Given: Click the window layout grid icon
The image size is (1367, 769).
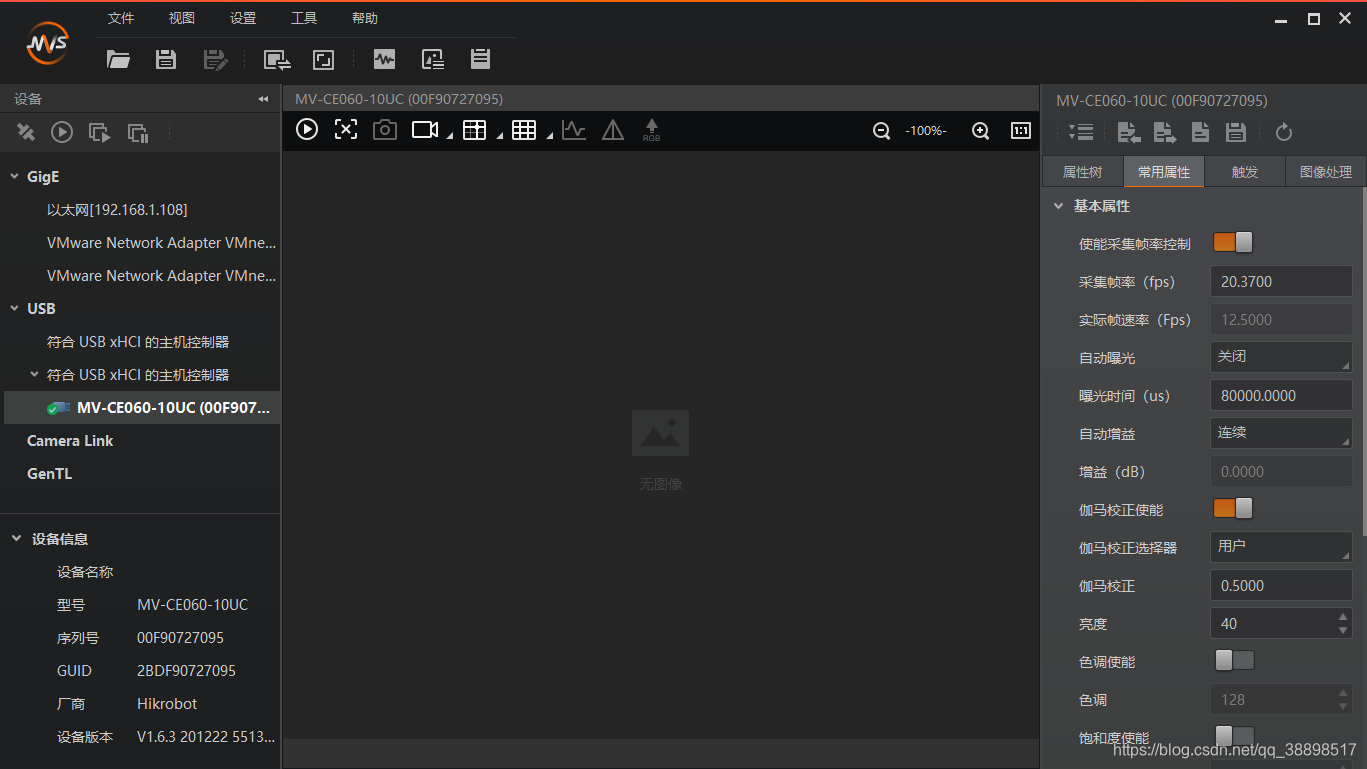Looking at the screenshot, I should coord(474,130).
